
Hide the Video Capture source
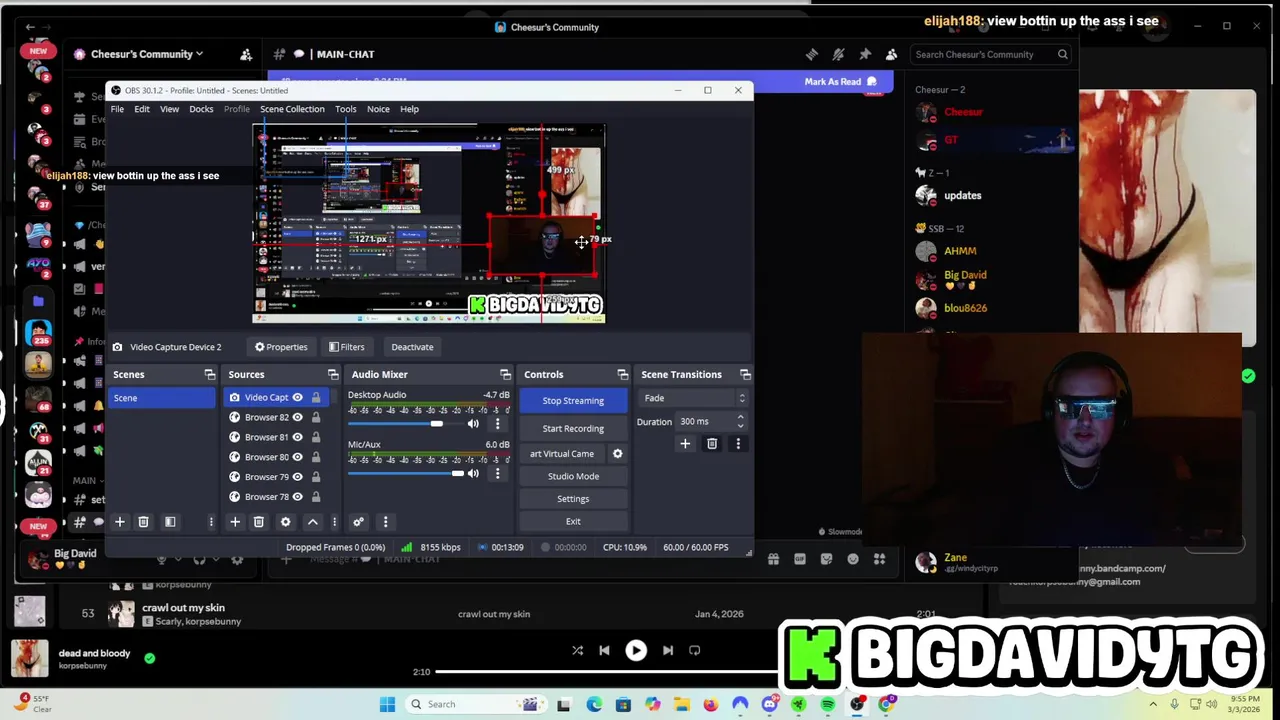(297, 398)
